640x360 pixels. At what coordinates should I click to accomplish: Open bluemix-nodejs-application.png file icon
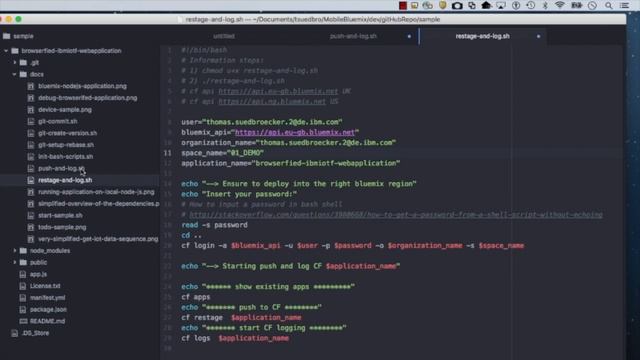(31, 86)
